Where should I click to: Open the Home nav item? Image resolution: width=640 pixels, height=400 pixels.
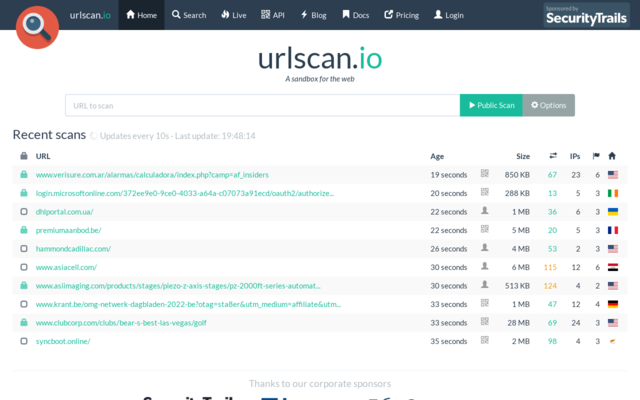(141, 15)
